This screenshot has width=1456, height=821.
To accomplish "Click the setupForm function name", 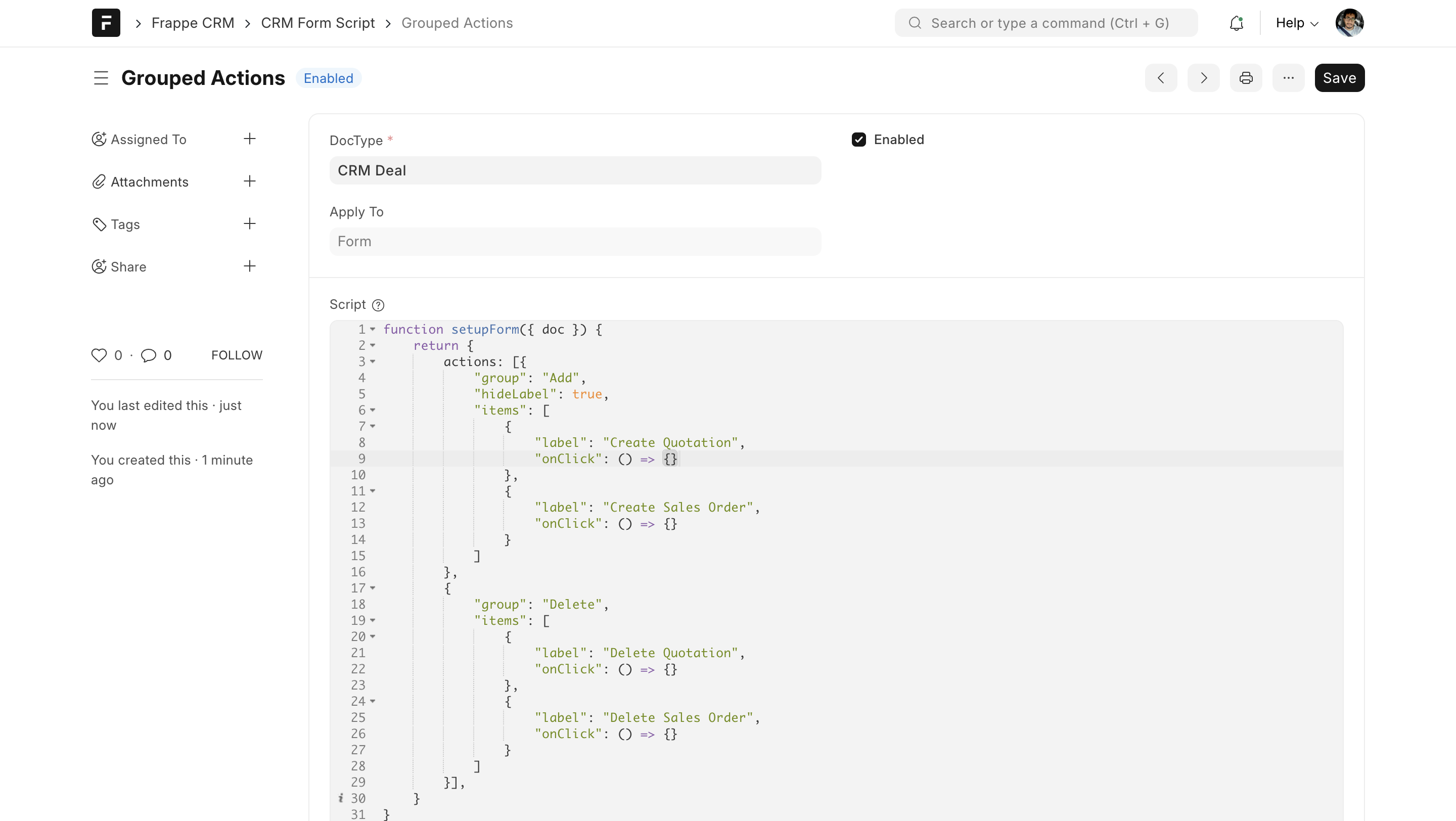I will [485, 330].
